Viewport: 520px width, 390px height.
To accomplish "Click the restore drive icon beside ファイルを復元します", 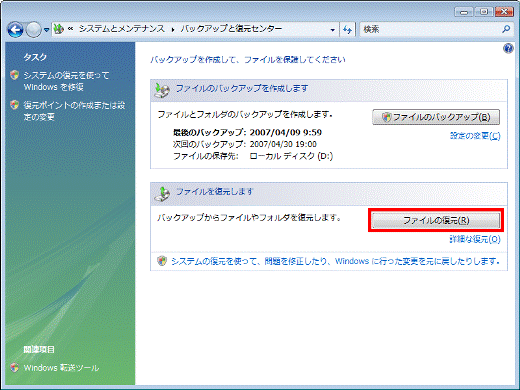I will pos(162,194).
